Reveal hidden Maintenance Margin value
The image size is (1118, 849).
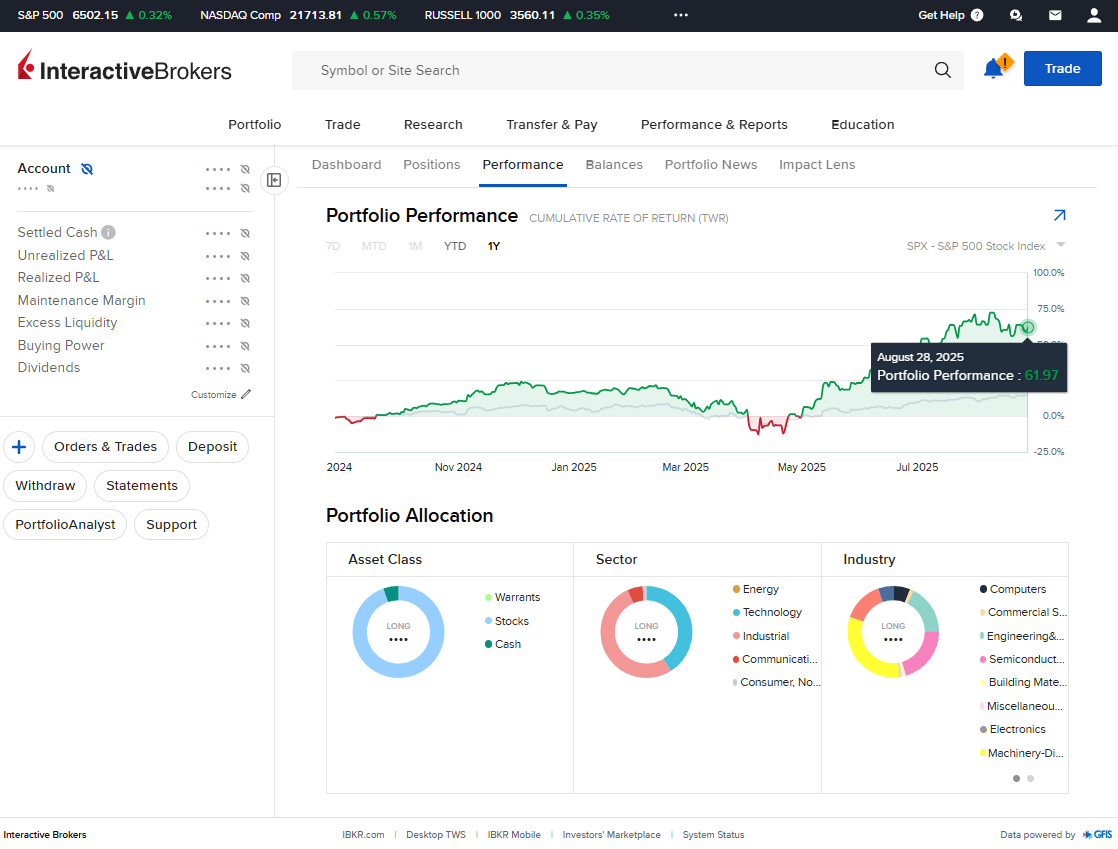tap(245, 301)
